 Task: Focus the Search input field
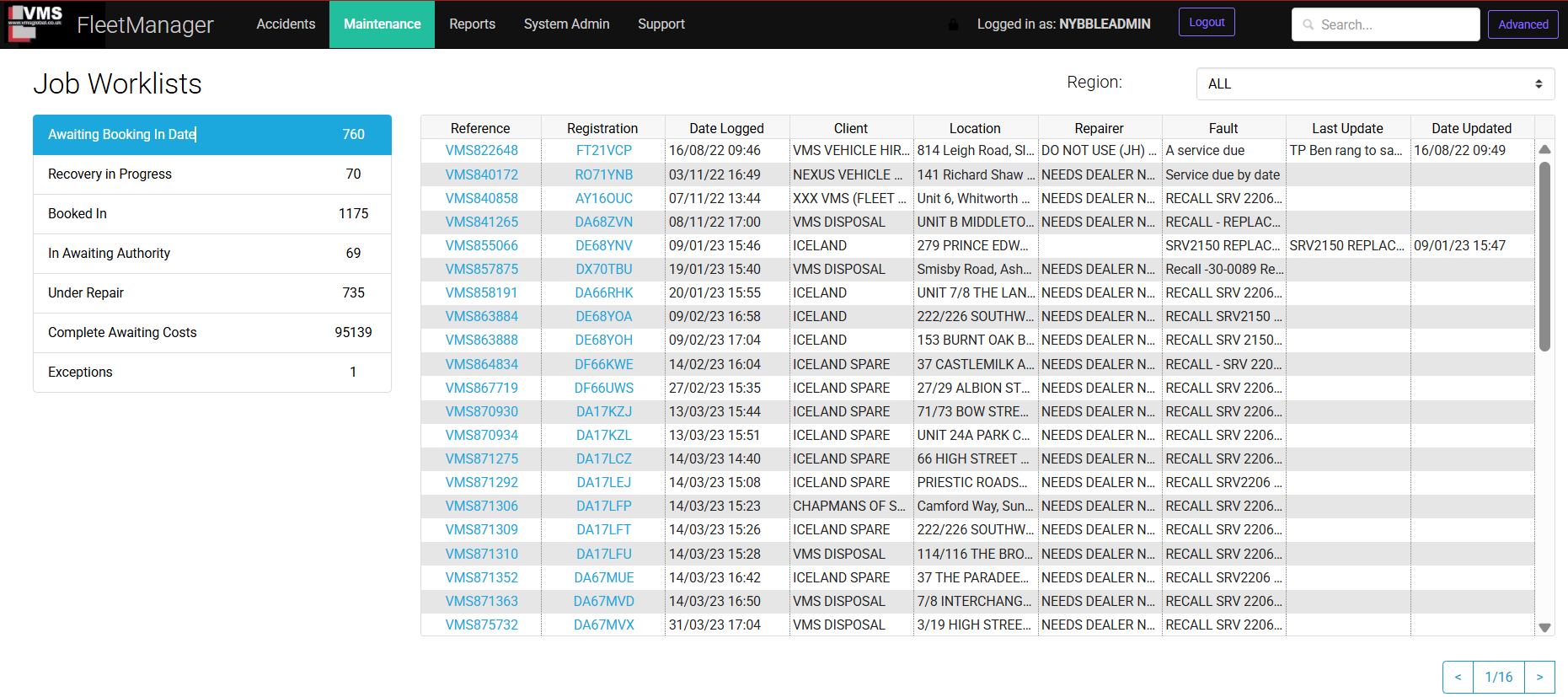coord(1394,25)
